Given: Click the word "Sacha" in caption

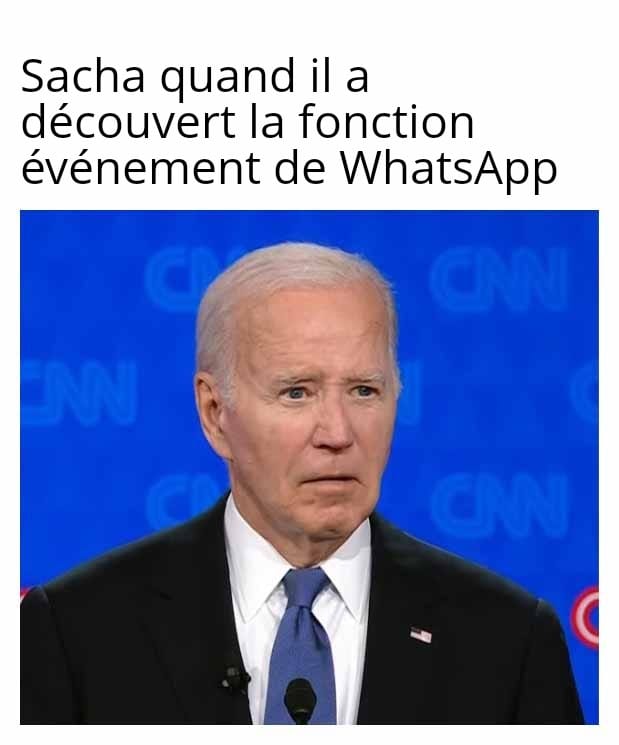Looking at the screenshot, I should (83, 76).
